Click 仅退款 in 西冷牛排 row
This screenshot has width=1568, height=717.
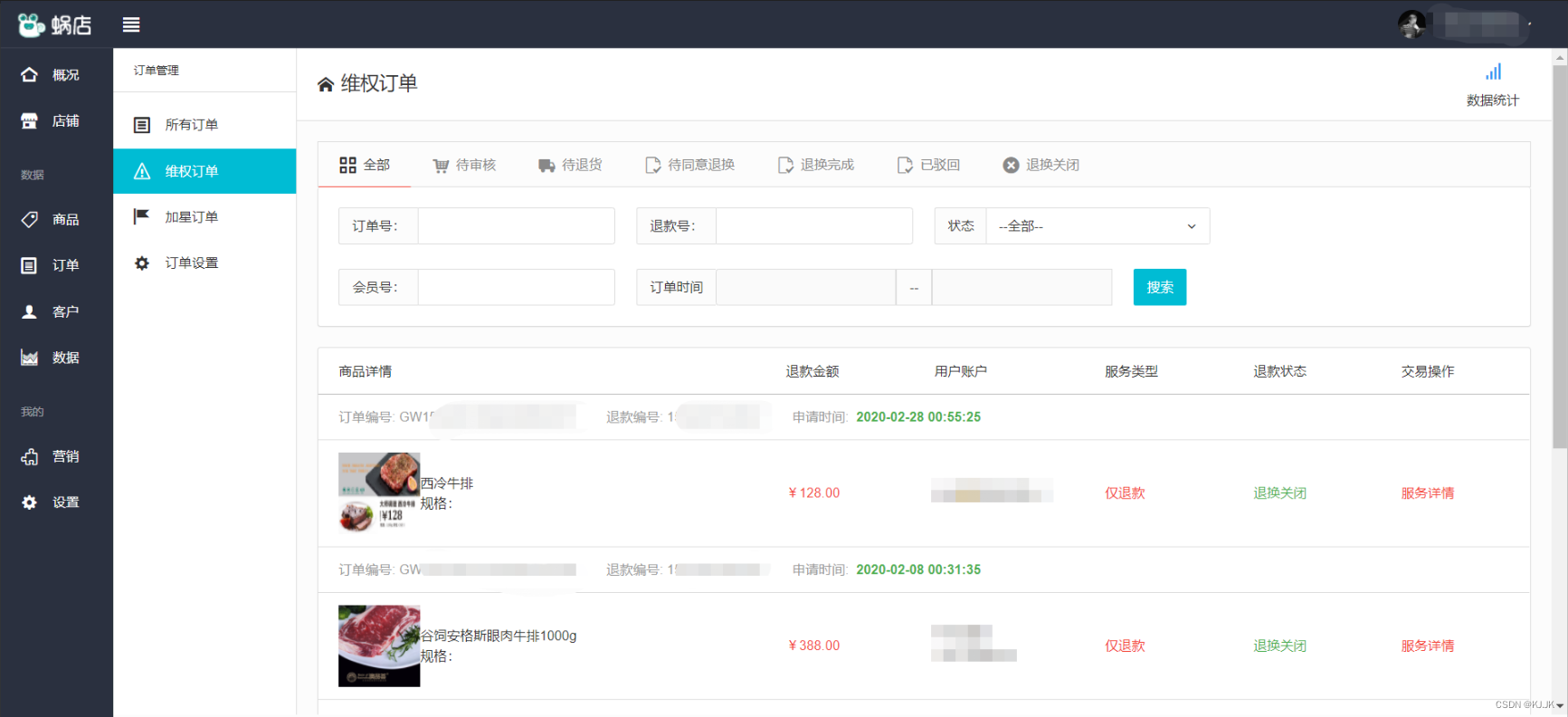[x=1125, y=493]
